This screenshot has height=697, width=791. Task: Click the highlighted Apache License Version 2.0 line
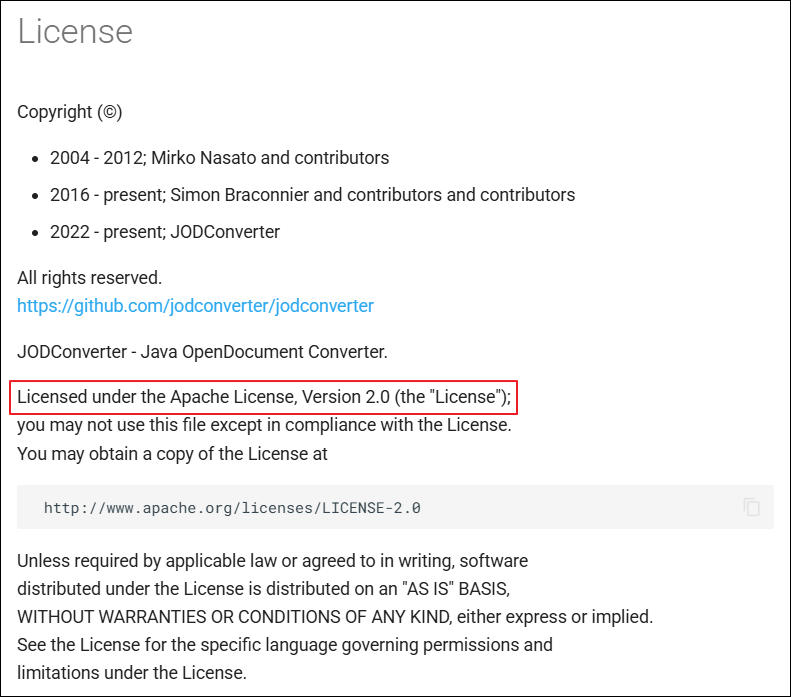(x=264, y=397)
